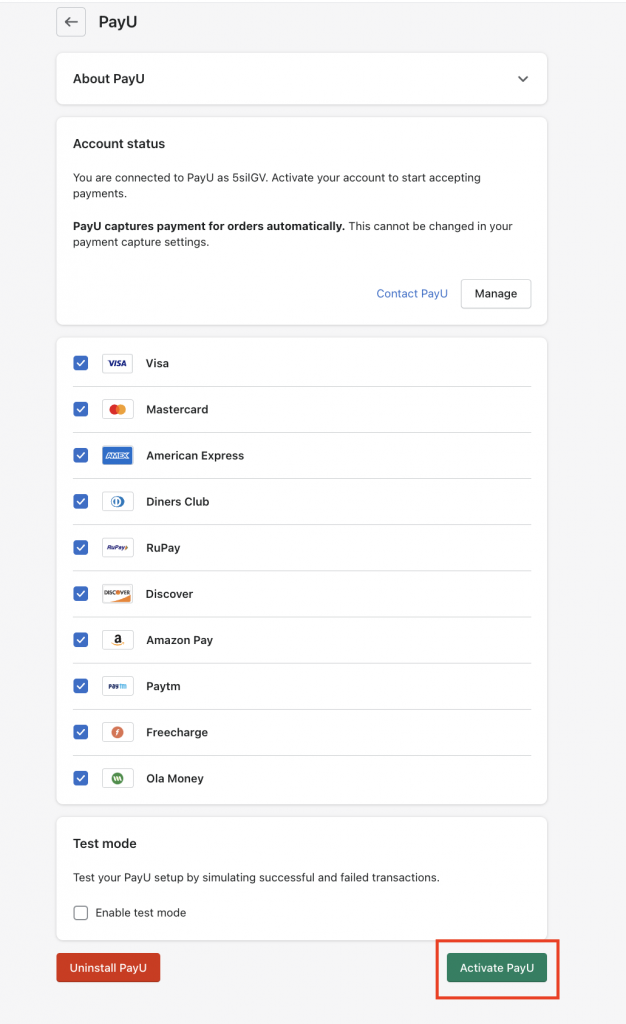Click the Ola Money logo icon
Screen dimensions: 626x1024
click(x=117, y=778)
